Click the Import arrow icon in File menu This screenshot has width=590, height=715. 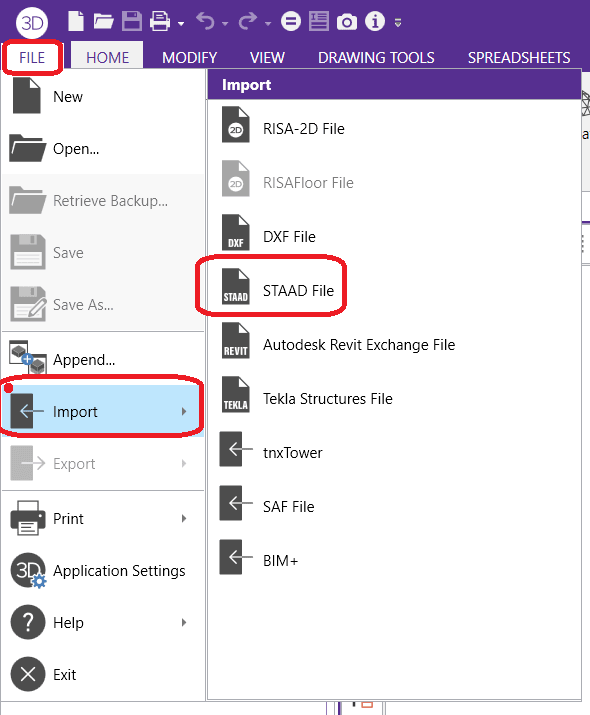[x=27, y=411]
